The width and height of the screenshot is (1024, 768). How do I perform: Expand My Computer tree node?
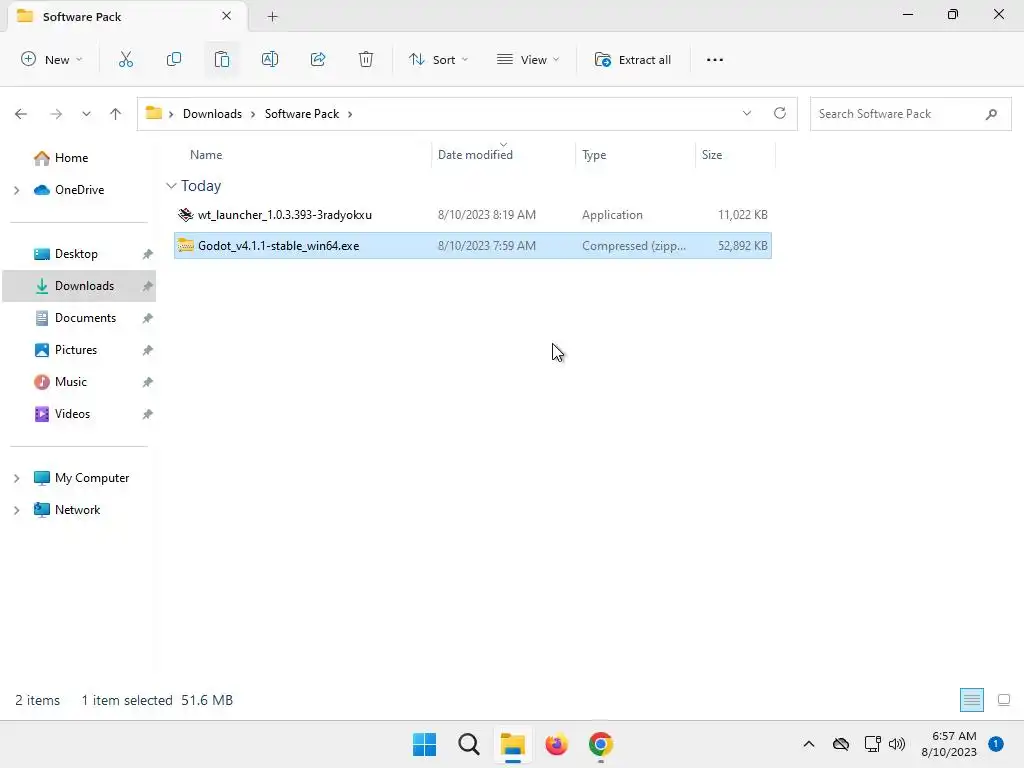16,478
